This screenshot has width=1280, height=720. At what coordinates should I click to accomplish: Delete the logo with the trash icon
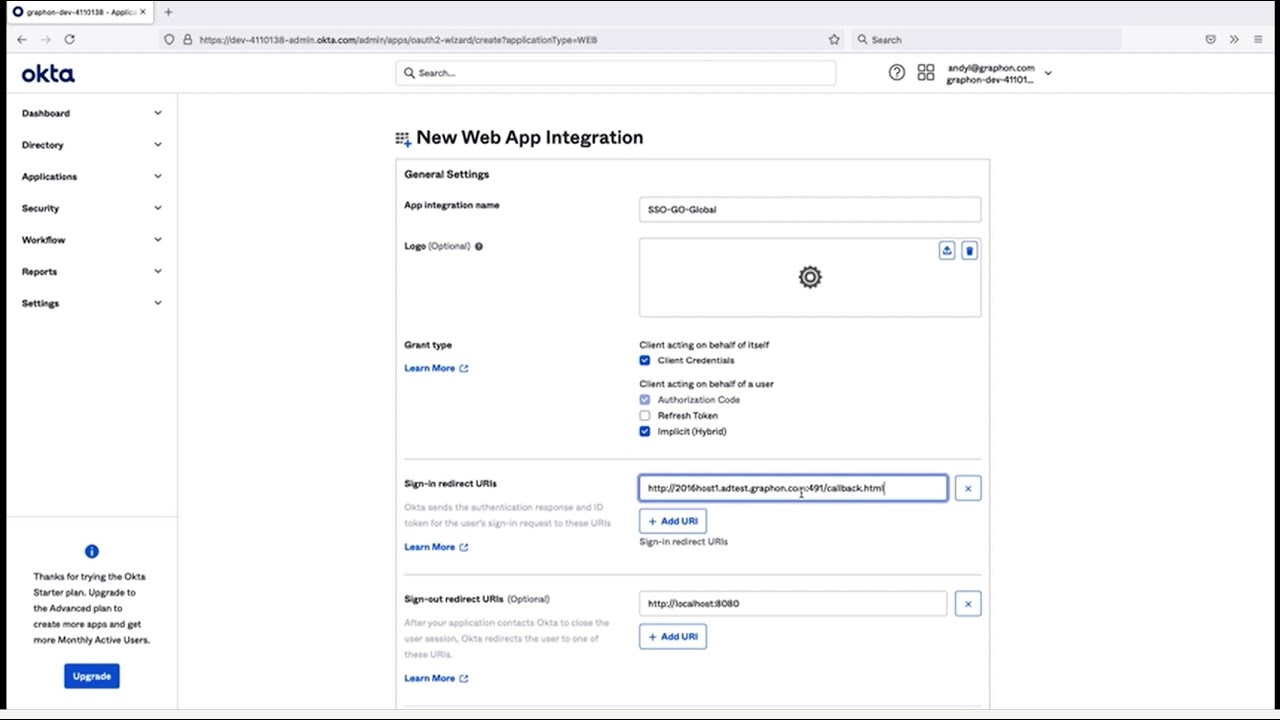click(969, 251)
